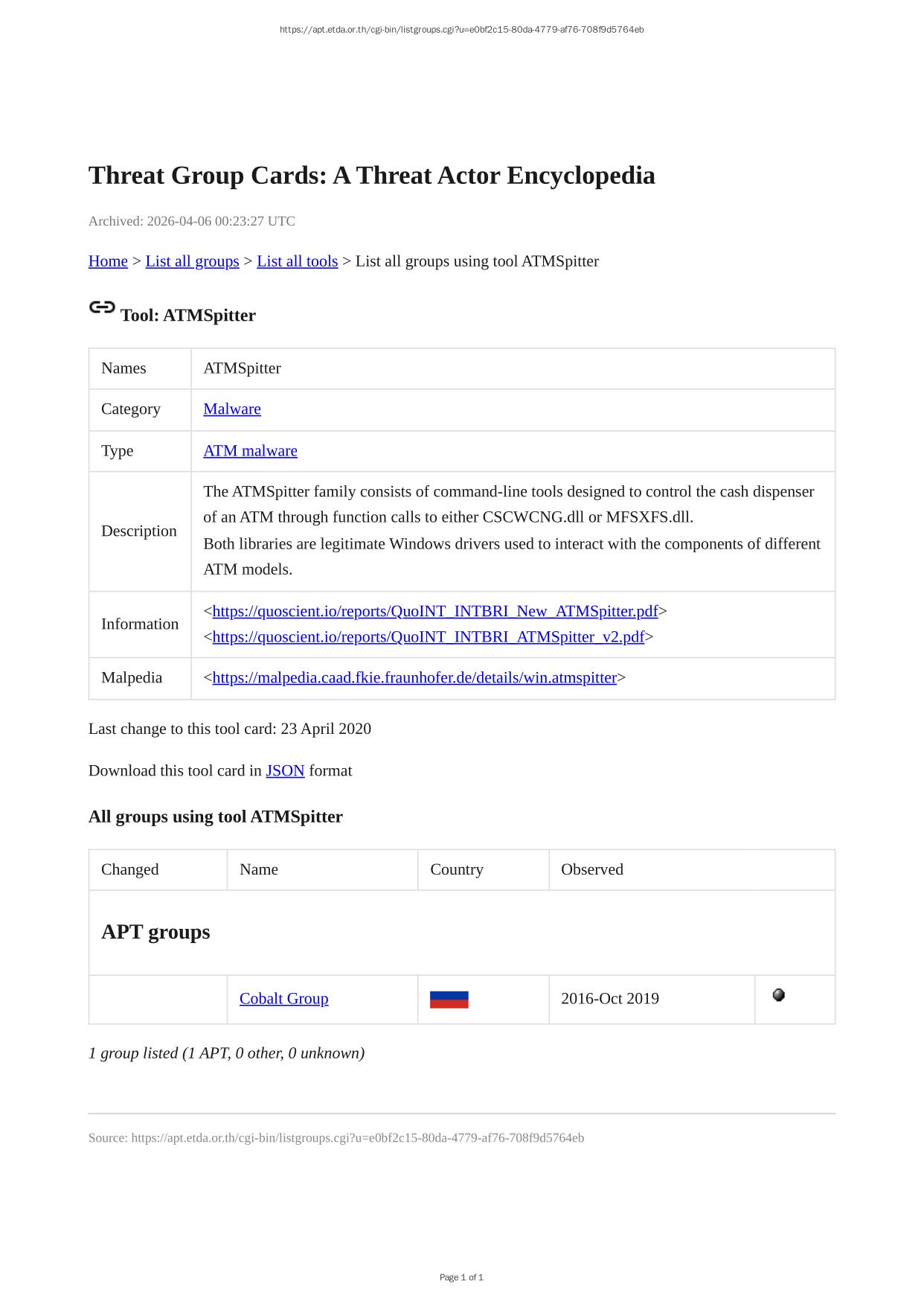Open the List all tools breadcrumb
This screenshot has width=924, height=1307.
(x=297, y=261)
